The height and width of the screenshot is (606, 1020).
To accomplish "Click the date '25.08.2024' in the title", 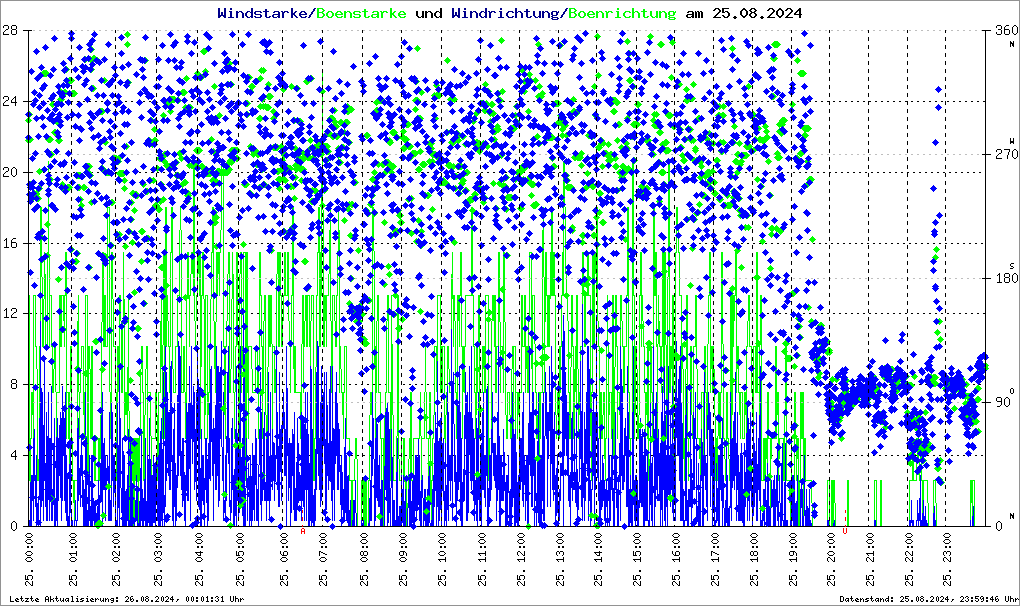I will coord(757,13).
